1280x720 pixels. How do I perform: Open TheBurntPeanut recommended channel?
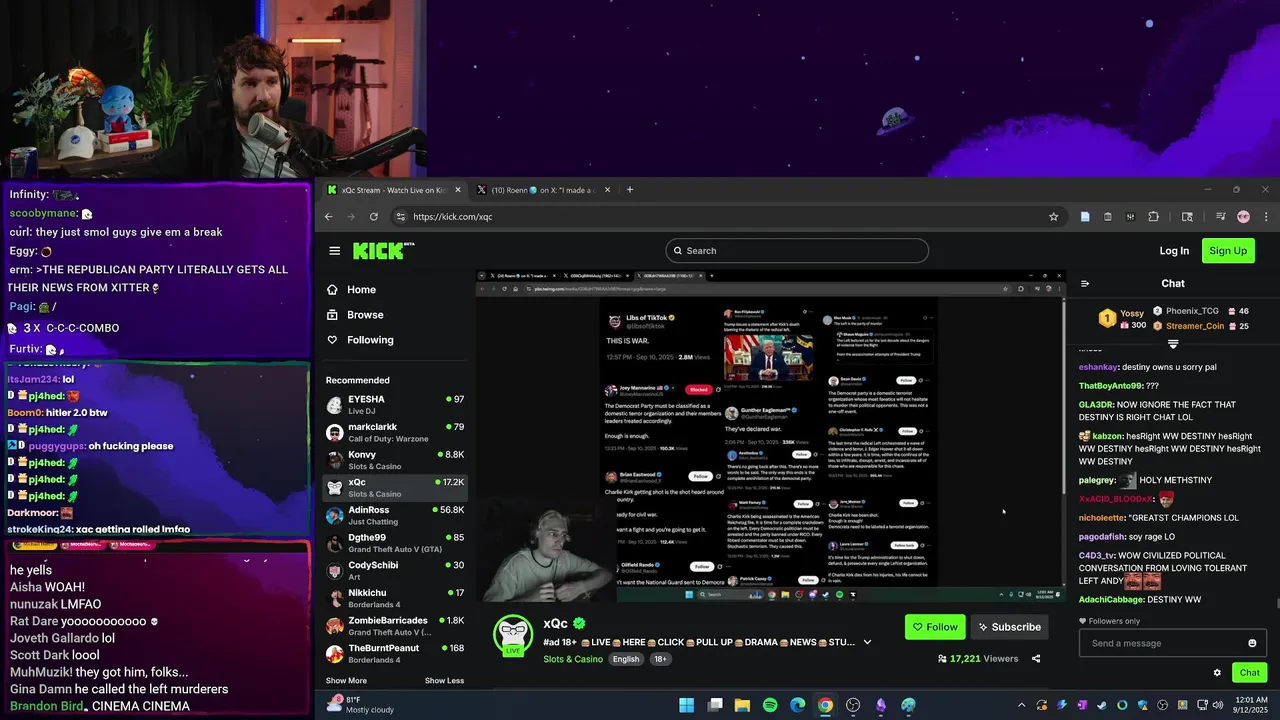[x=395, y=653]
